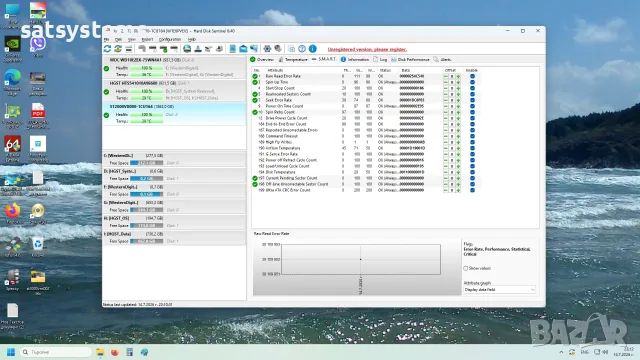
Task: Select the Current Pending Sector Count row
Action: [367, 178]
